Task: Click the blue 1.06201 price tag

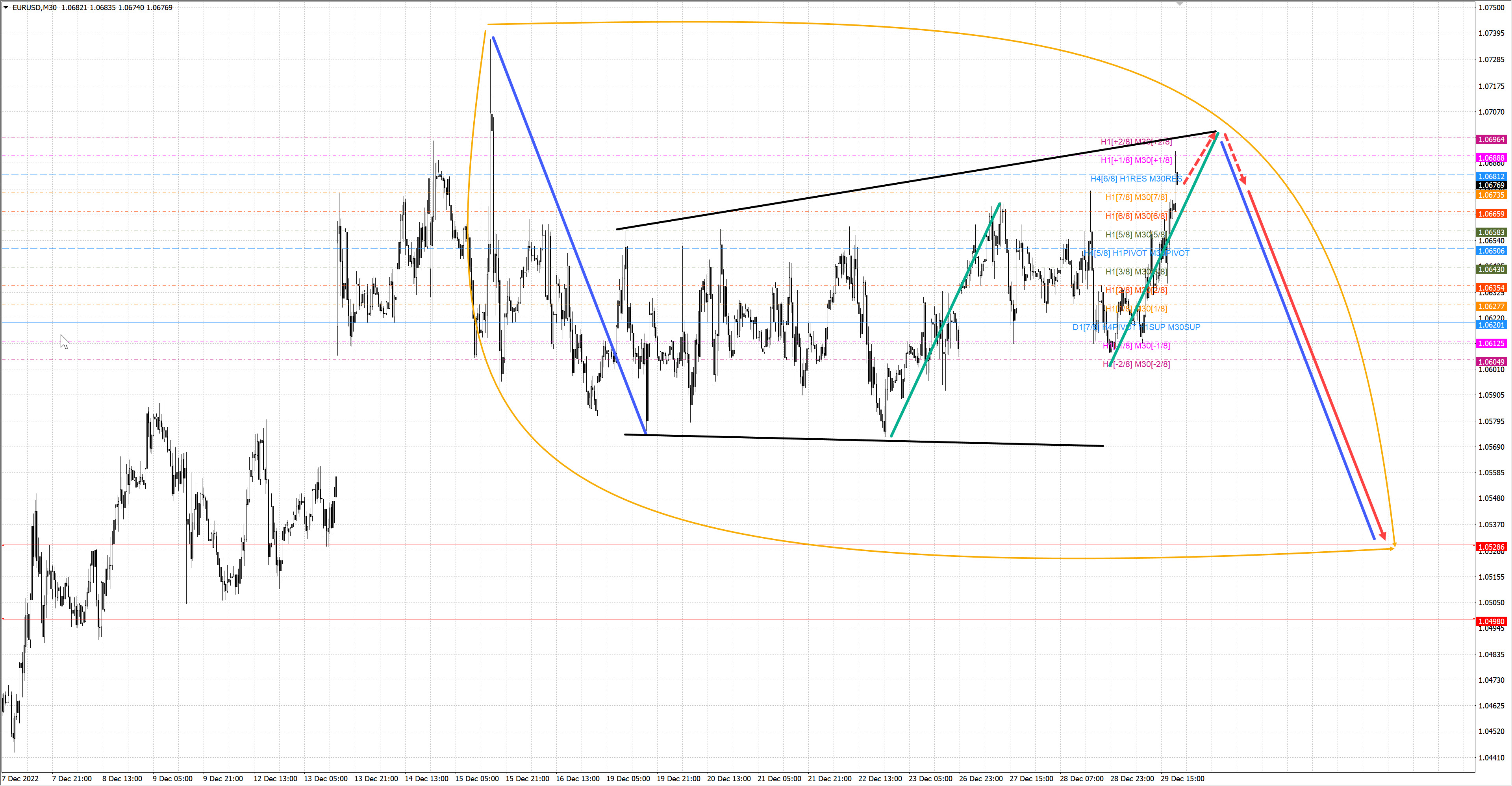Action: click(x=1491, y=325)
